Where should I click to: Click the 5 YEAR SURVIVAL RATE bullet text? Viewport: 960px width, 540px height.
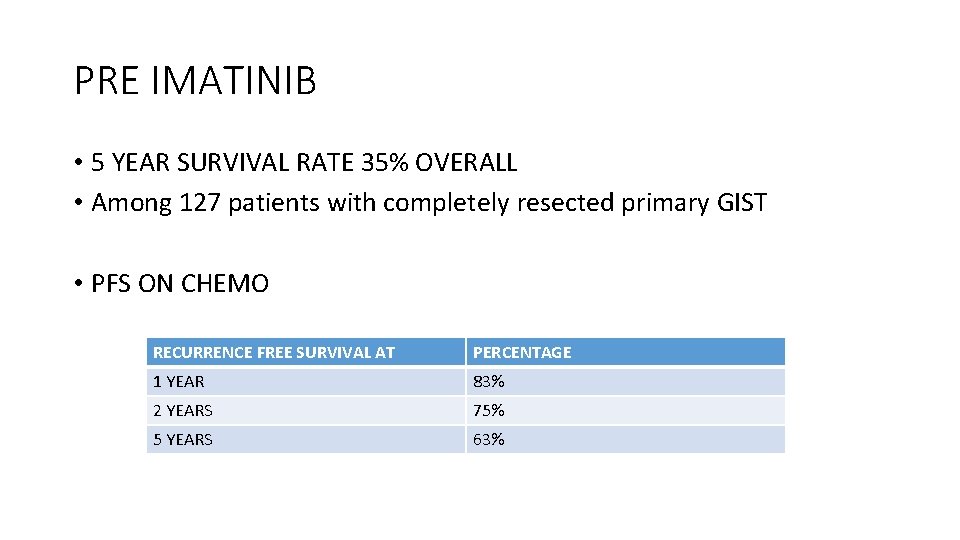(x=304, y=162)
